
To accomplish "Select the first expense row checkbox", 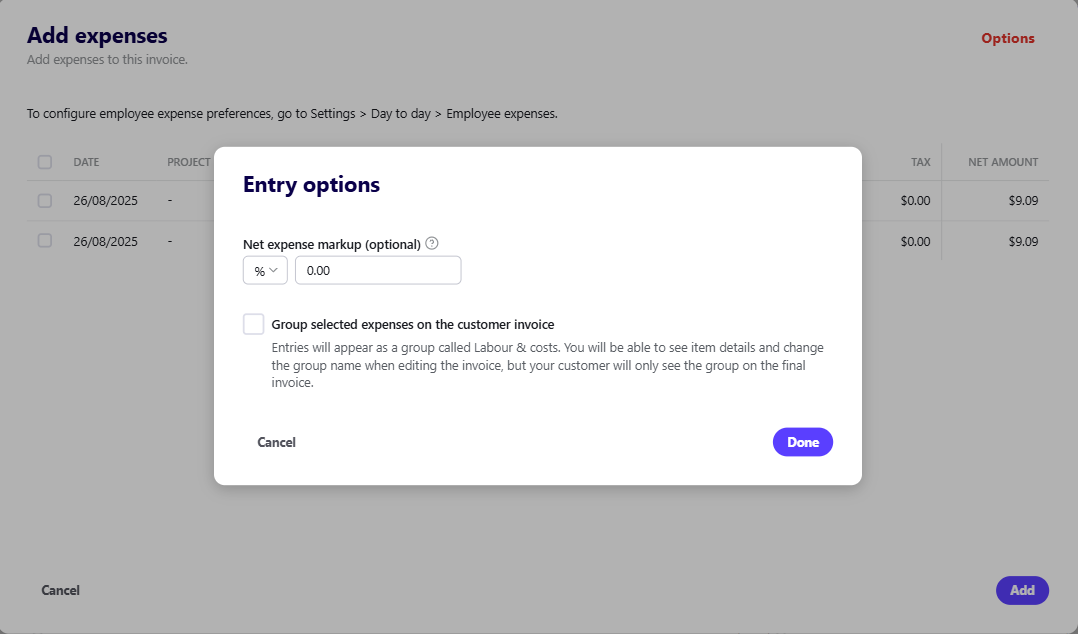I will pyautogui.click(x=45, y=201).
